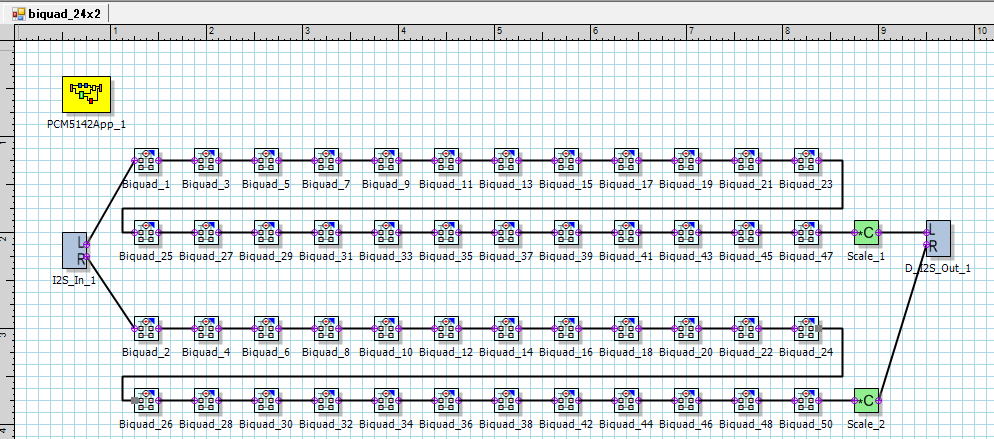Click the Biquad_15 filter block
The image size is (994, 439).
tap(565, 161)
